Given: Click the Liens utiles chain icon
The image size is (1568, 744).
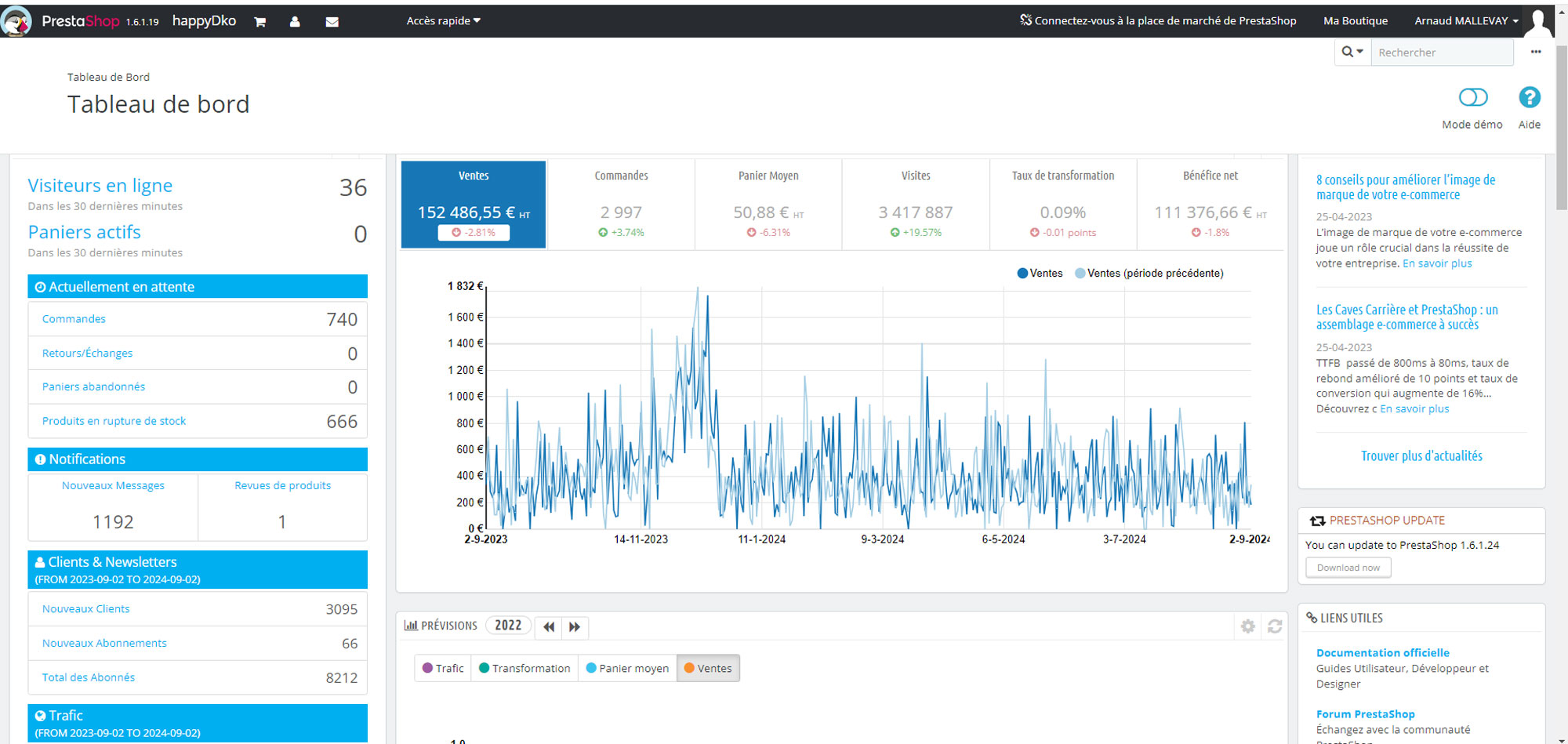Looking at the screenshot, I should pyautogui.click(x=1312, y=618).
